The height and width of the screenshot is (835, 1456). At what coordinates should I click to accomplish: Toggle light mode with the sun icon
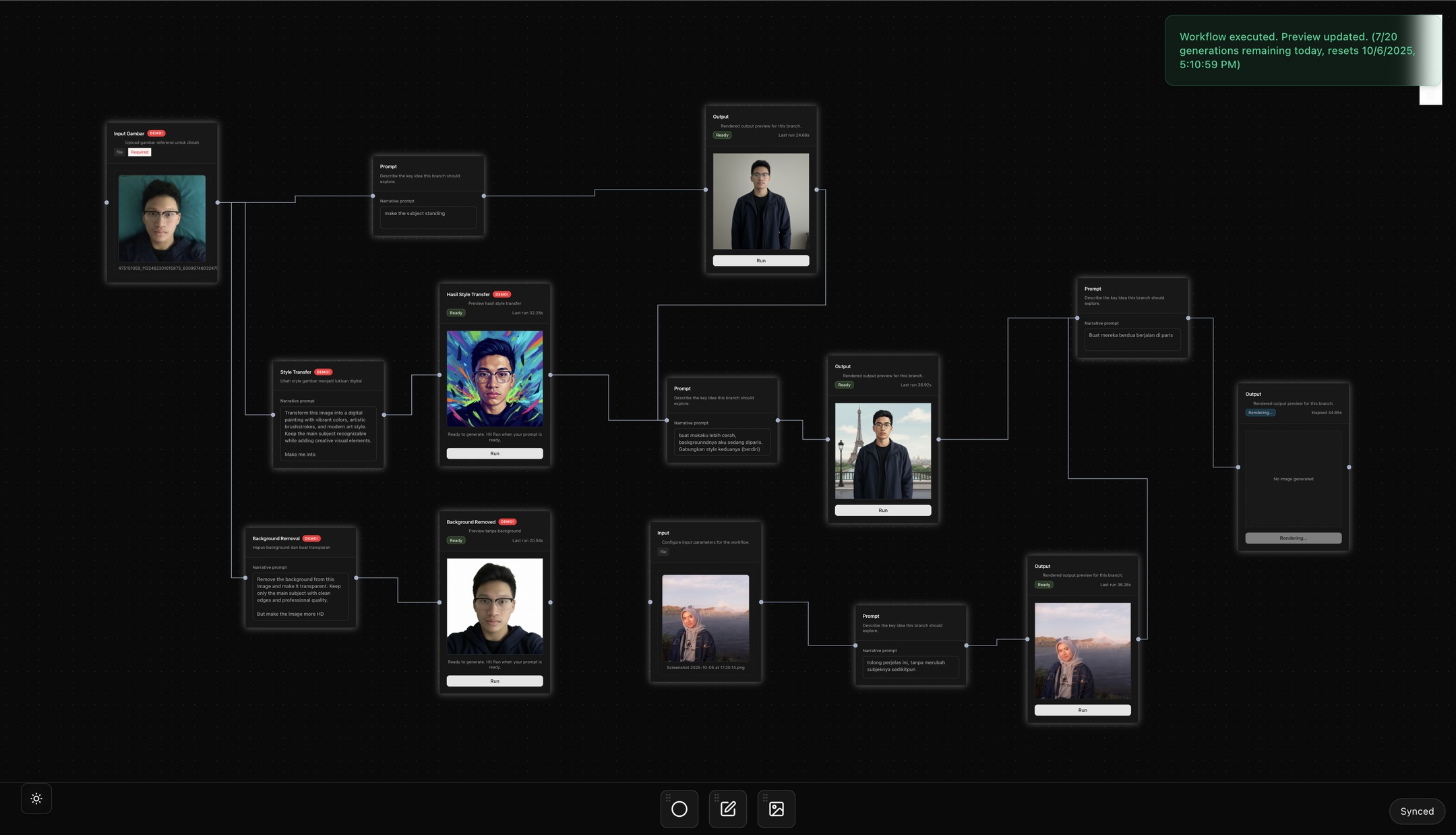(x=36, y=799)
